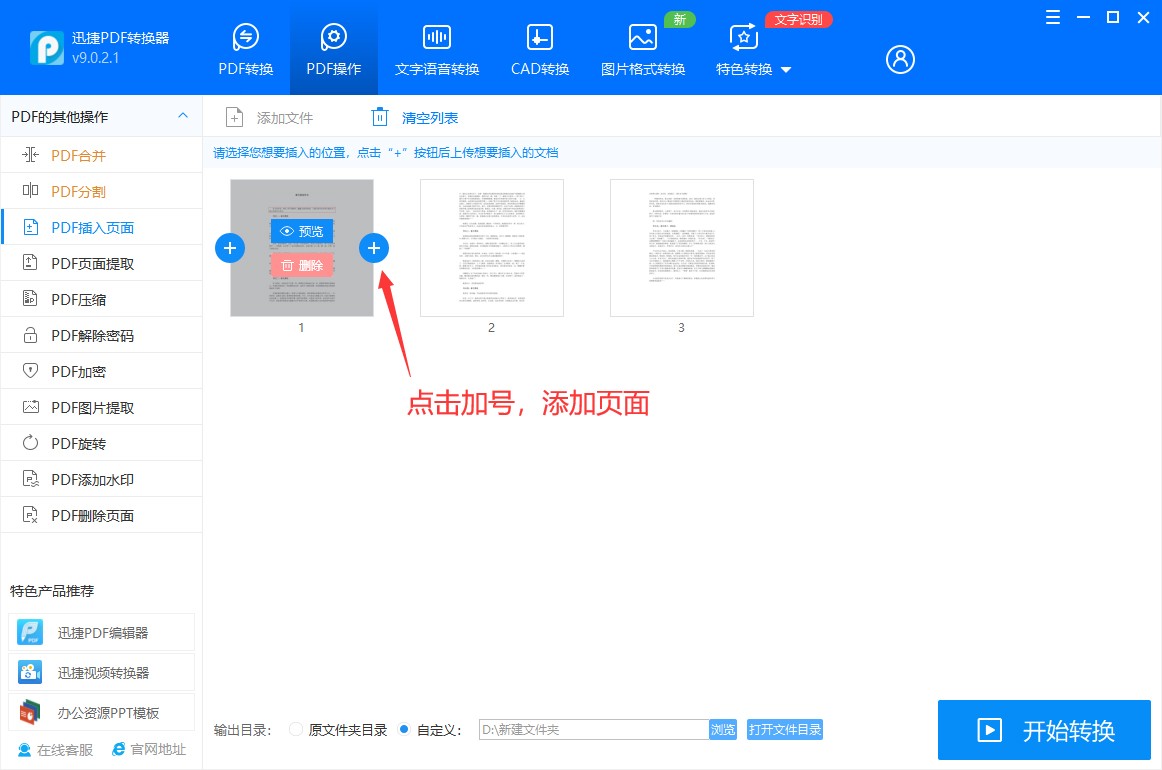The height and width of the screenshot is (770, 1162).
Task: Select the PDF加密 function
Action: (80, 371)
